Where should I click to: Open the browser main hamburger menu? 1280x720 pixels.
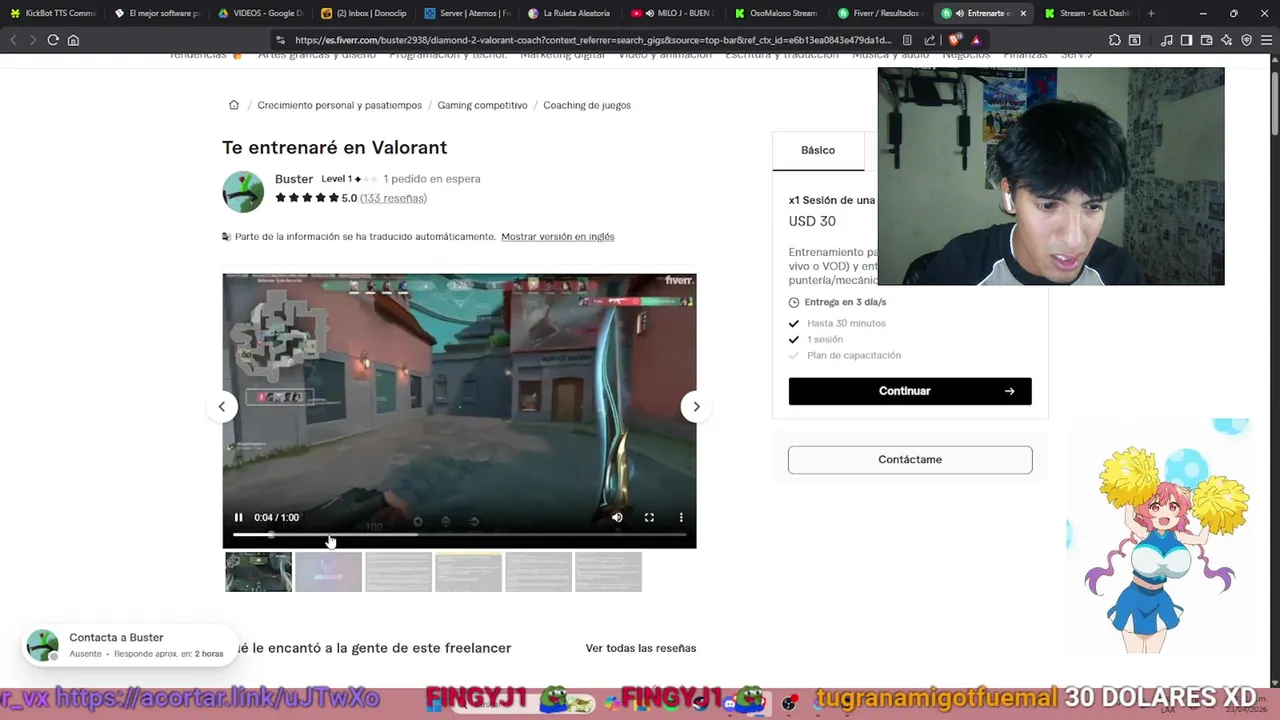click(x=1266, y=40)
